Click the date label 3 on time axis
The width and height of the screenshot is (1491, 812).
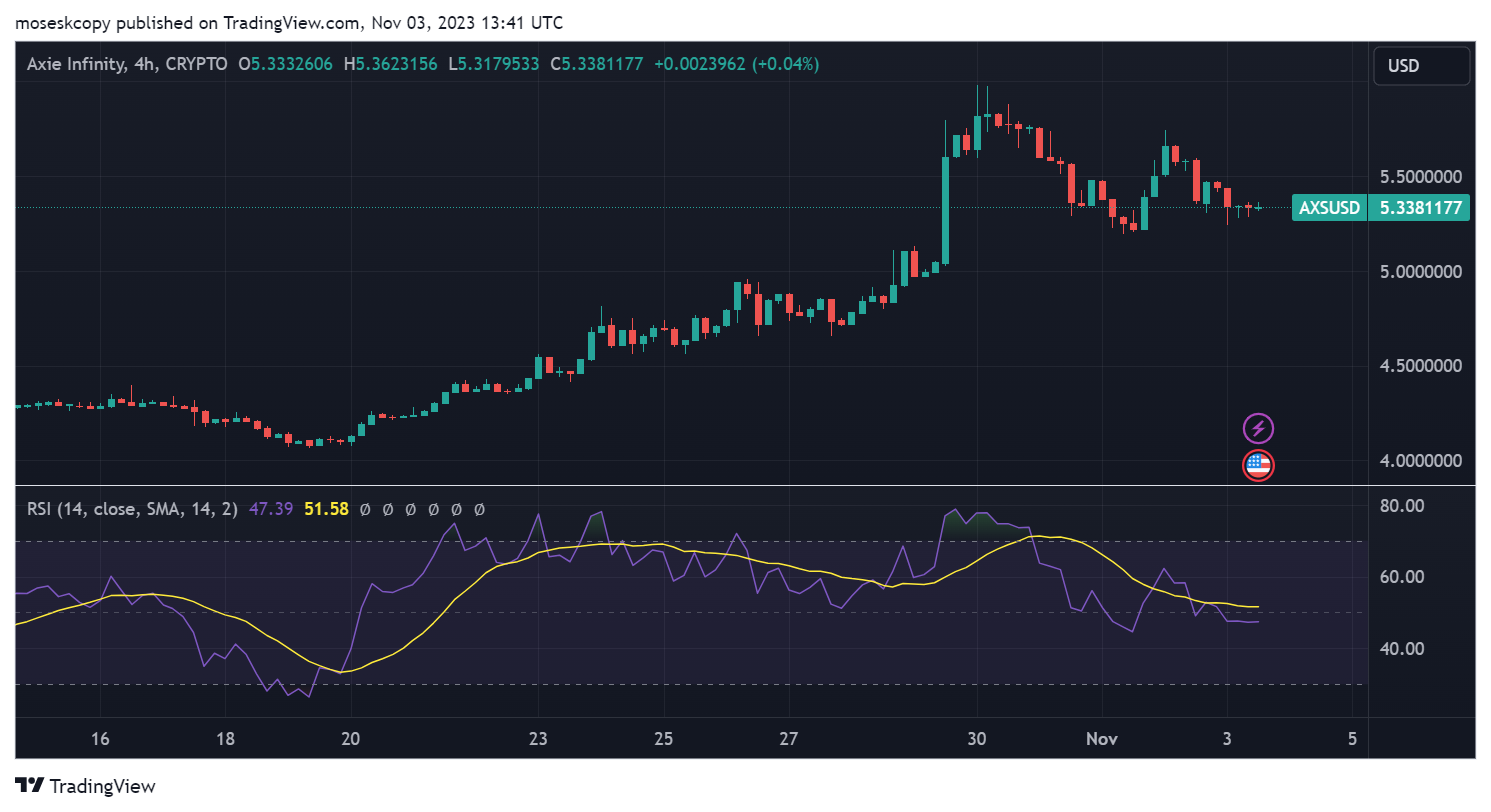(x=1227, y=739)
